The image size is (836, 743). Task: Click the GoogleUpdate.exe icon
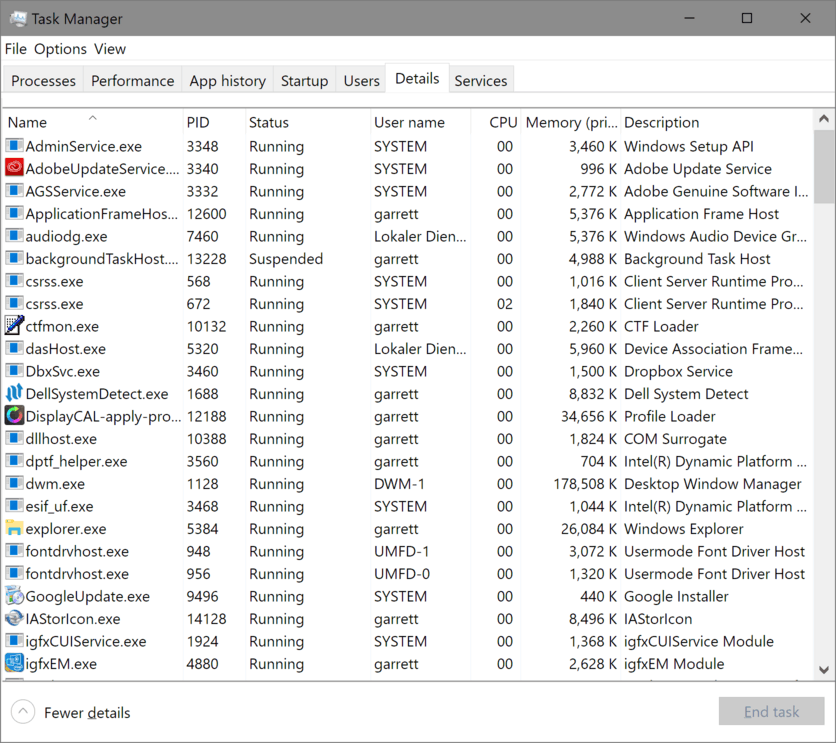(x=14, y=595)
